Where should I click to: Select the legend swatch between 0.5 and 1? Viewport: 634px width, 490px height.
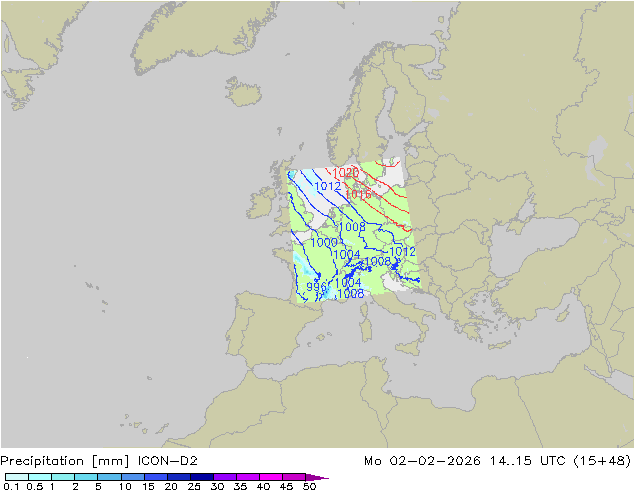click(40, 477)
